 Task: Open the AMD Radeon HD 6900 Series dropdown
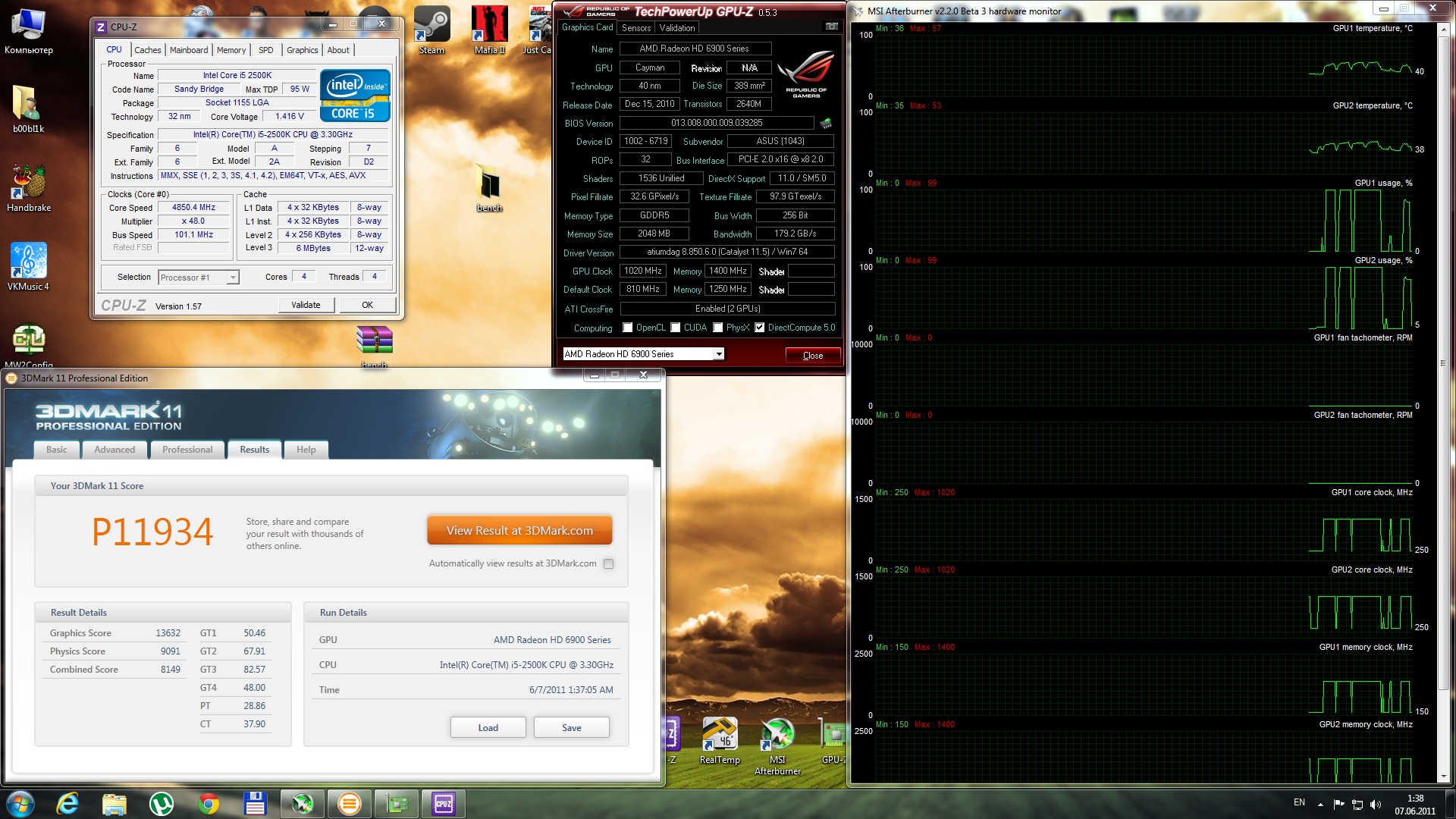(x=718, y=354)
